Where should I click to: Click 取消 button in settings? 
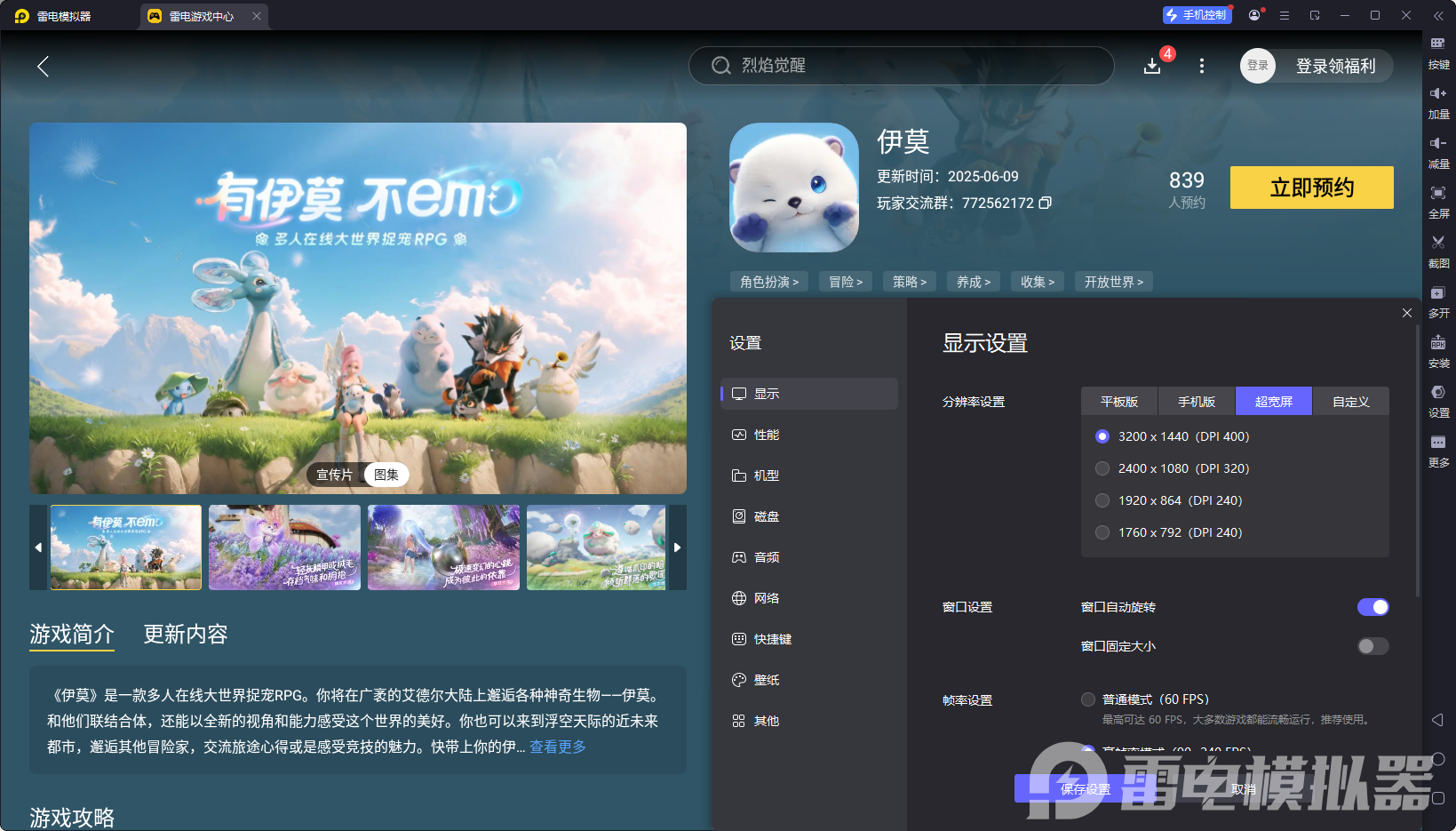1244,789
